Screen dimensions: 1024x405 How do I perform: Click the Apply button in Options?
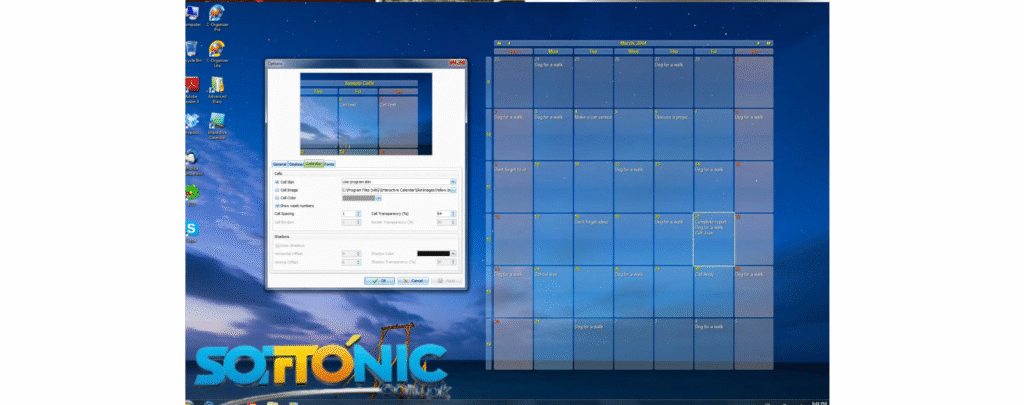coord(447,281)
